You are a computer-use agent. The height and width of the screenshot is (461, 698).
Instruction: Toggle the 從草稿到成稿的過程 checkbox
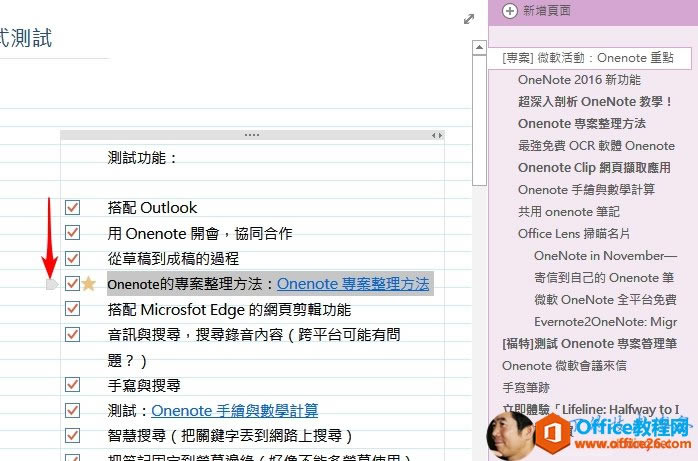tap(72, 258)
